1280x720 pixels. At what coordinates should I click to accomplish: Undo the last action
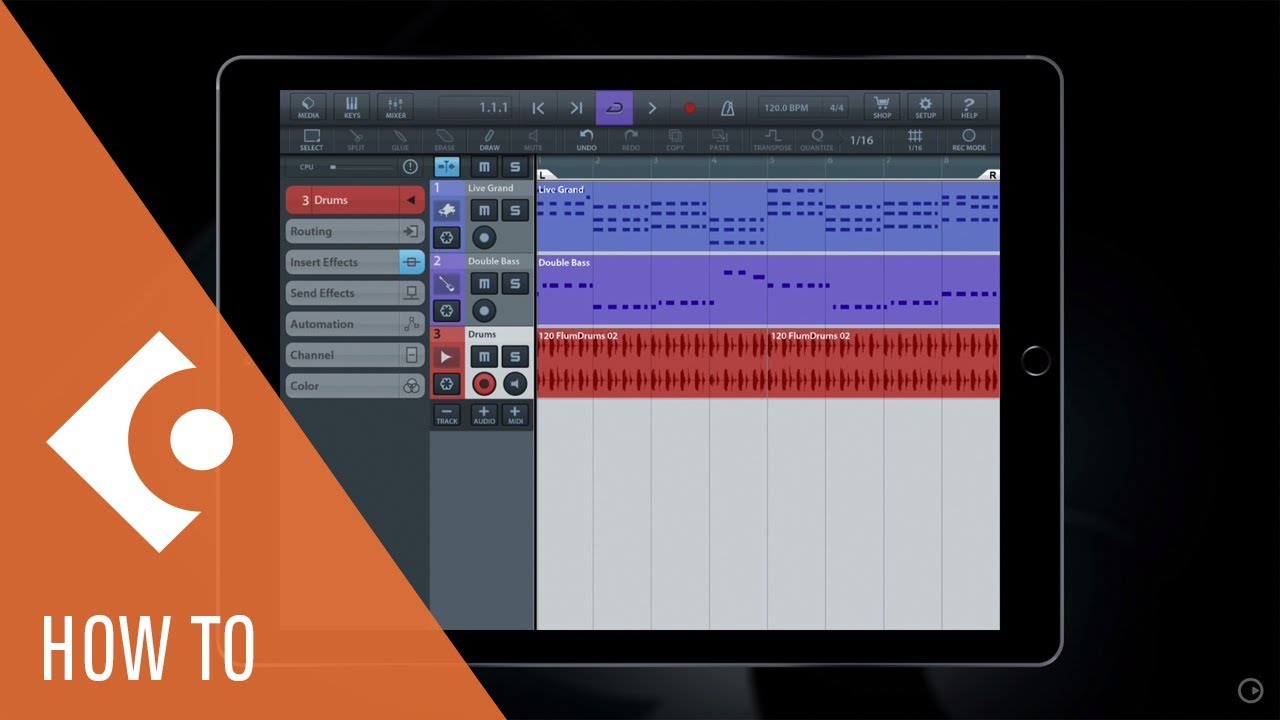pyautogui.click(x=587, y=140)
